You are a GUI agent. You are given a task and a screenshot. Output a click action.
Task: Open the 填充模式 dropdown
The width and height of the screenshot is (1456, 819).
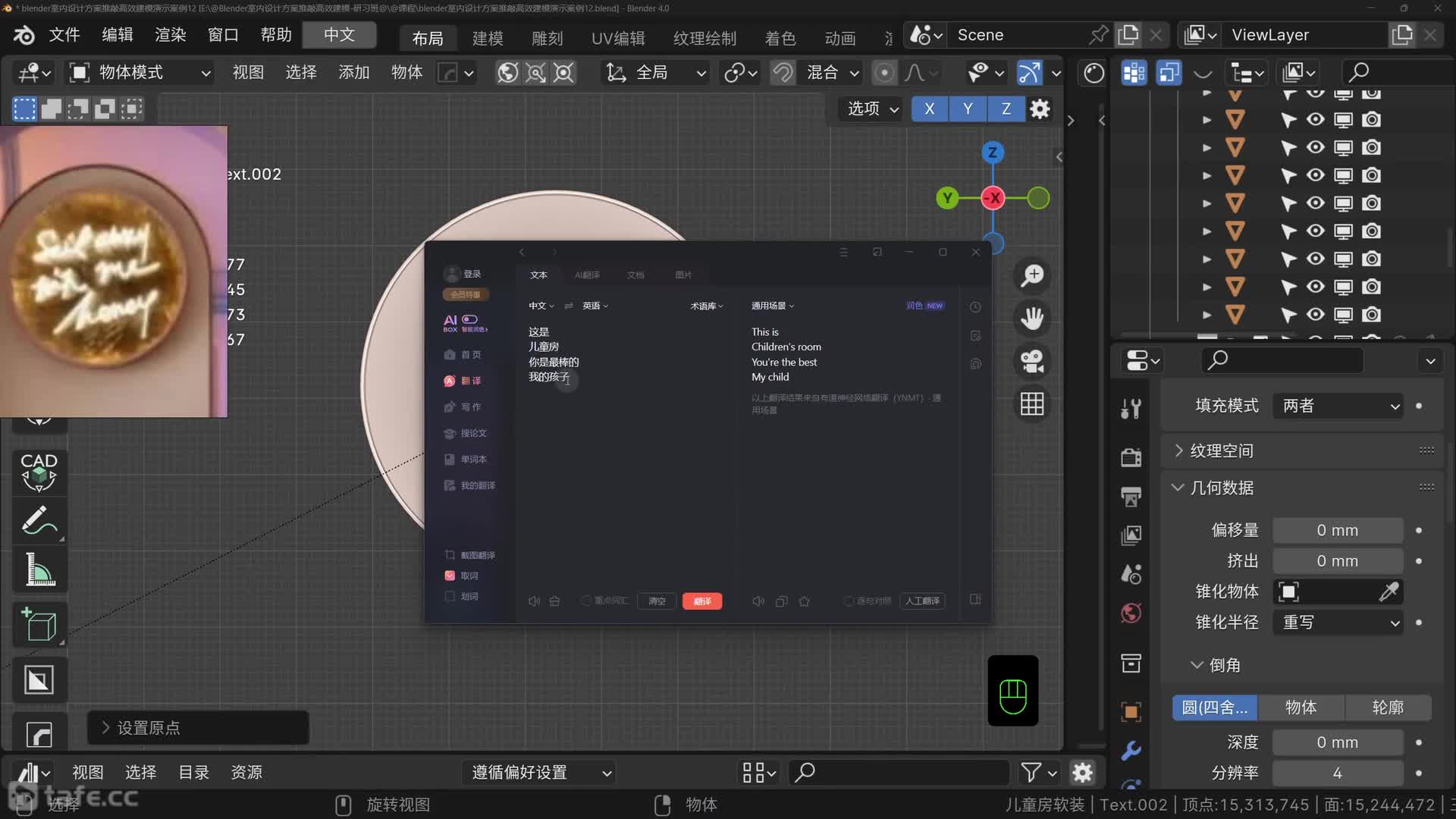click(1338, 406)
